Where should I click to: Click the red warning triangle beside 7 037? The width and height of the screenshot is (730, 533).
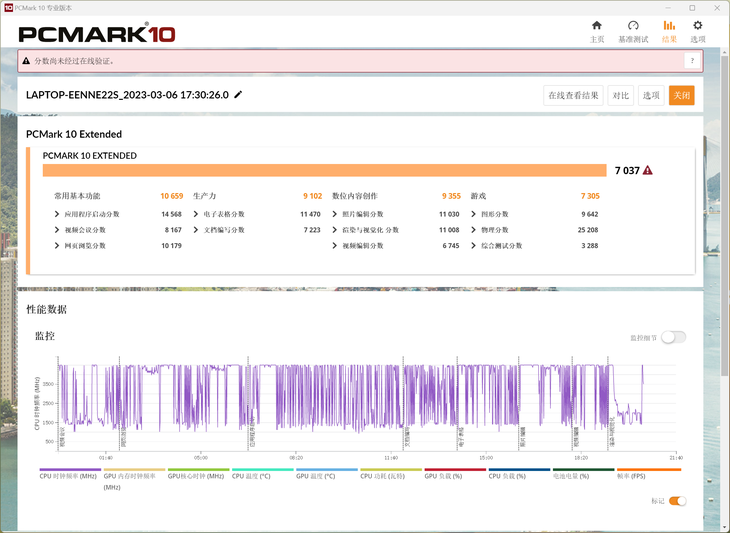point(647,170)
